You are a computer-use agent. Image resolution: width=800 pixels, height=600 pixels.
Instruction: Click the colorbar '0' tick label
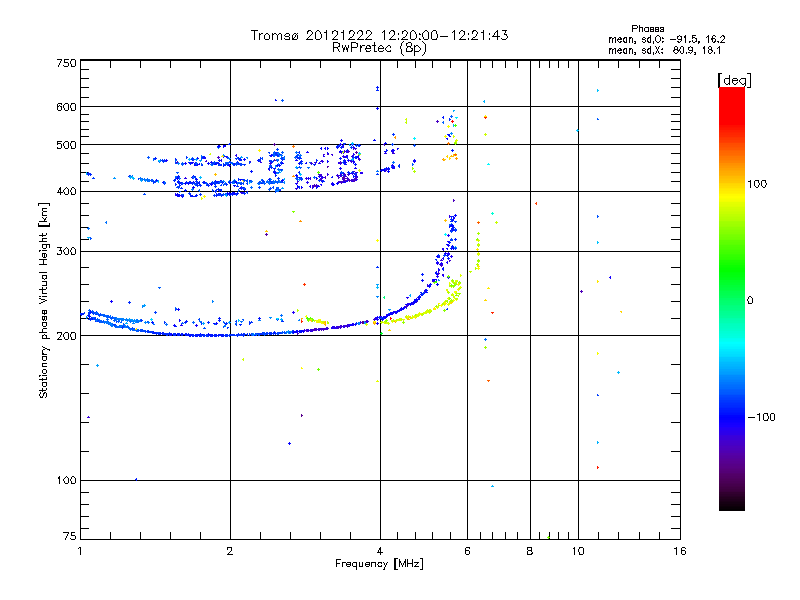(750, 301)
